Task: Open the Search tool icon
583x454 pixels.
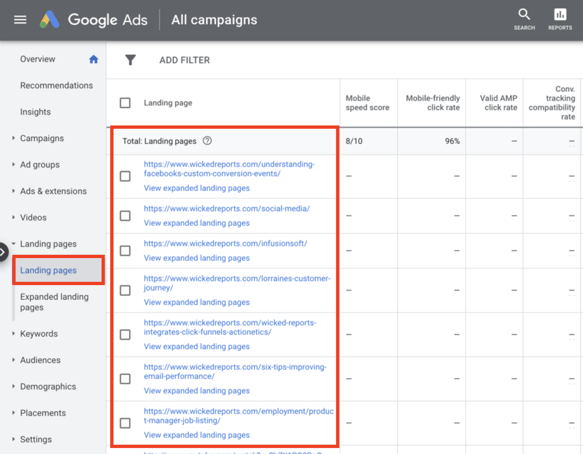Action: coord(524,19)
